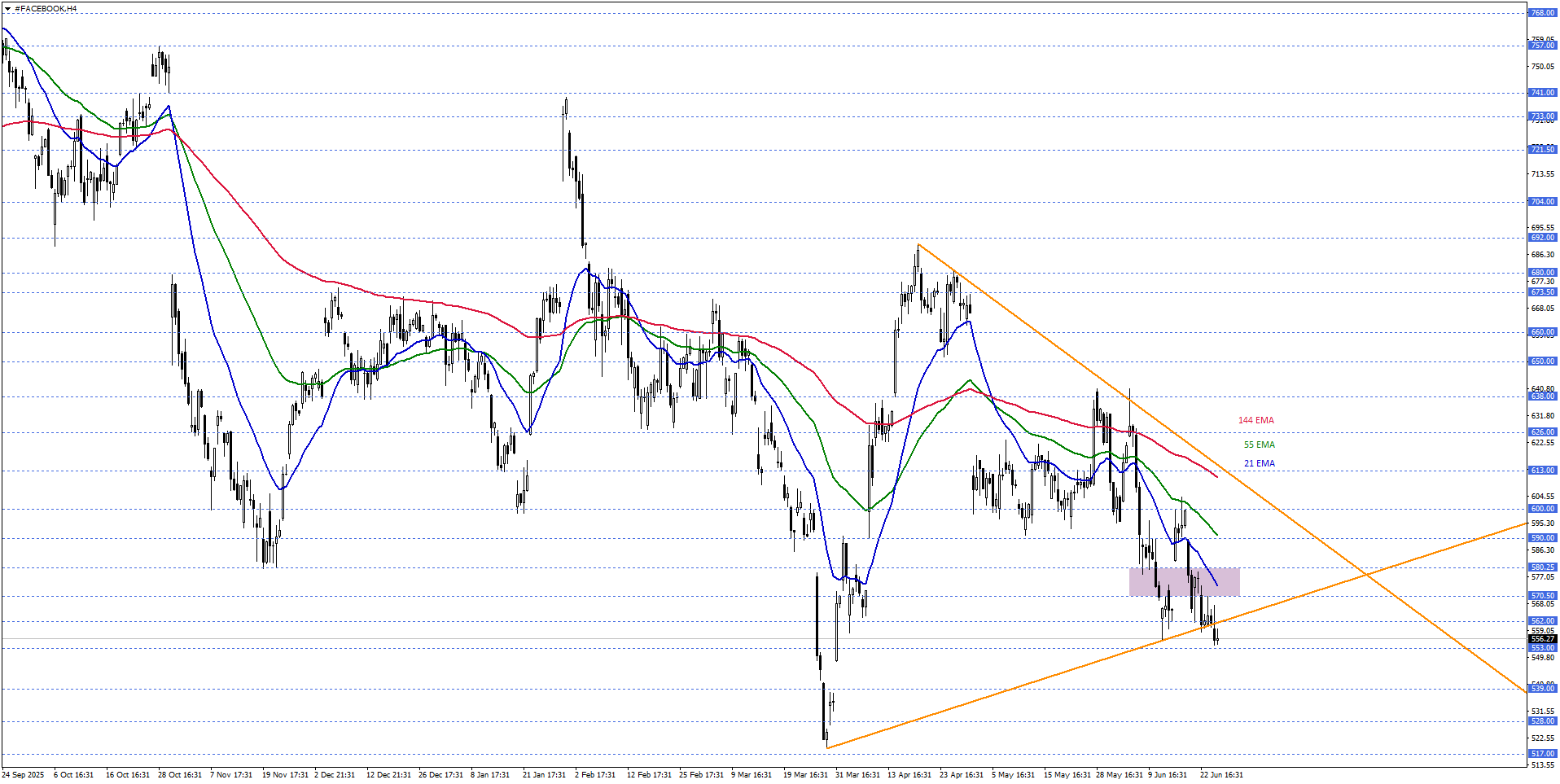Click the 539.00 level price tag
1560x784 pixels.
pyautogui.click(x=1543, y=689)
